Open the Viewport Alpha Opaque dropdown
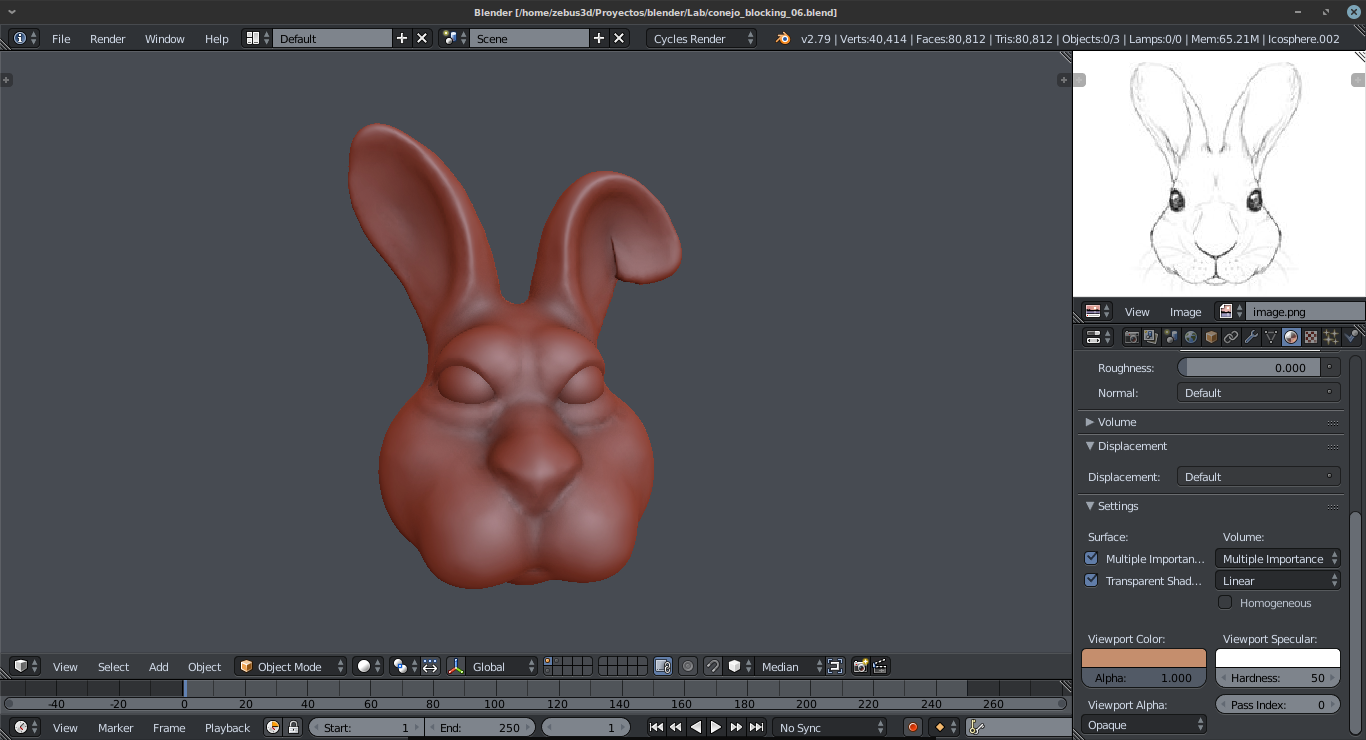1366x740 pixels. click(1144, 725)
